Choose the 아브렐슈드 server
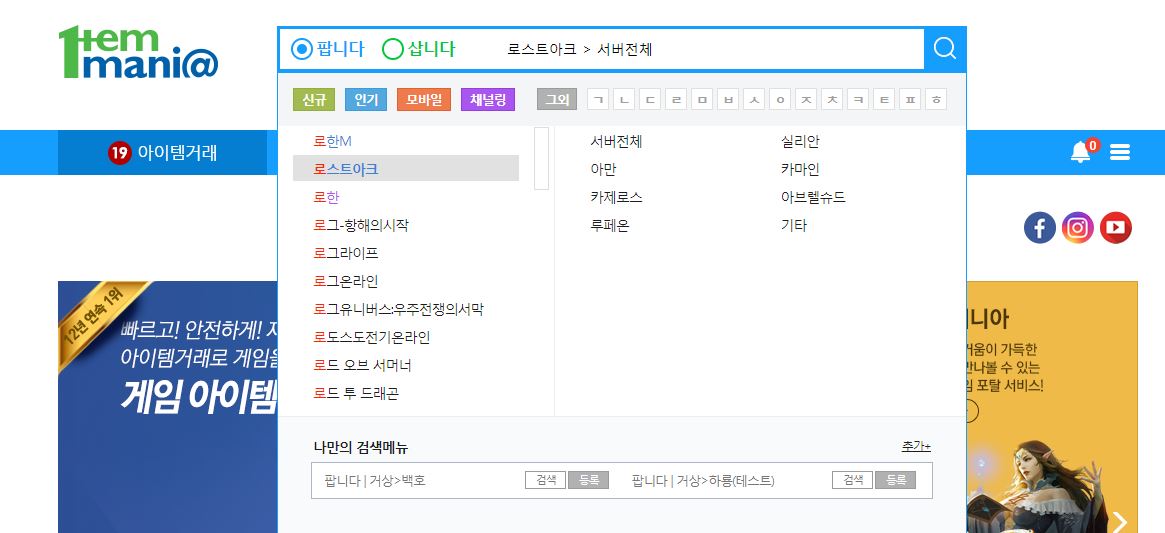Viewport: 1165px width, 533px height. [813, 197]
